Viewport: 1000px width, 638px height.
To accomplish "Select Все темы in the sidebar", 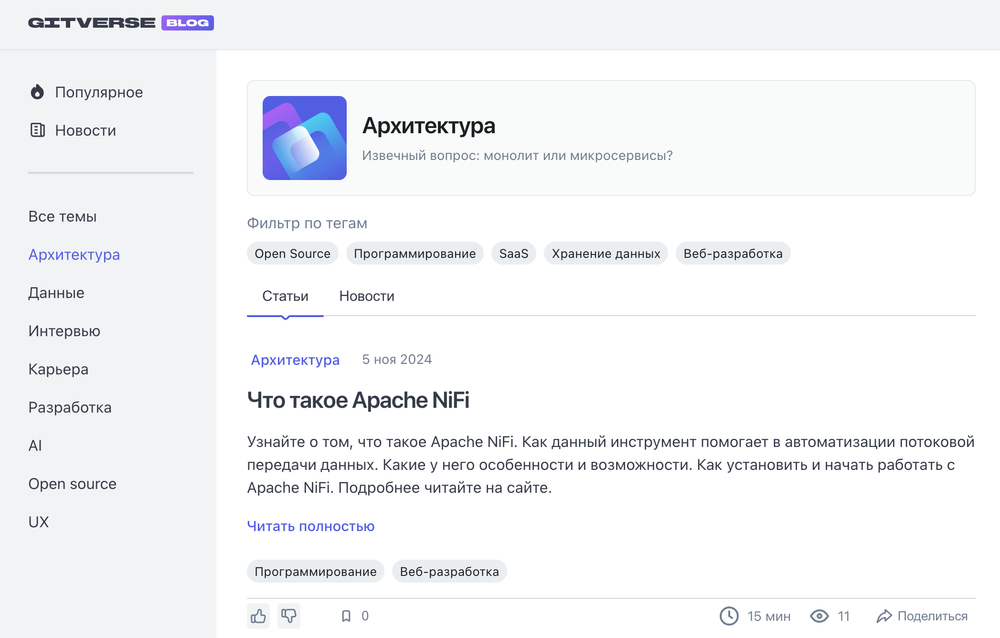I will [63, 216].
